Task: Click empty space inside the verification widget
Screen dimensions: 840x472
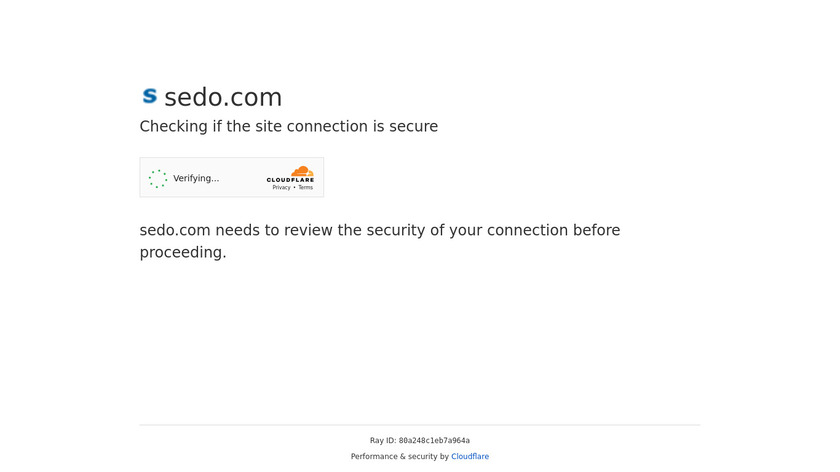Action: coord(240,178)
